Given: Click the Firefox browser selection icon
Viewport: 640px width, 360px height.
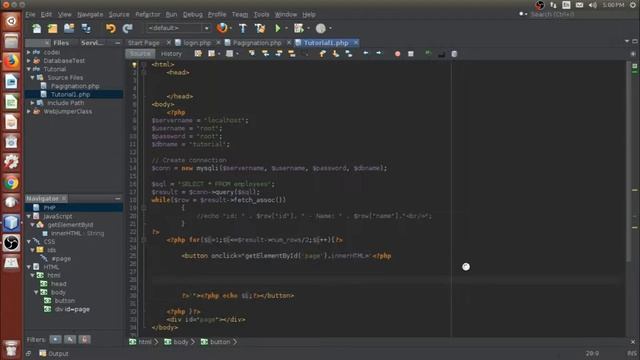Looking at the screenshot, I should click(x=222, y=28).
